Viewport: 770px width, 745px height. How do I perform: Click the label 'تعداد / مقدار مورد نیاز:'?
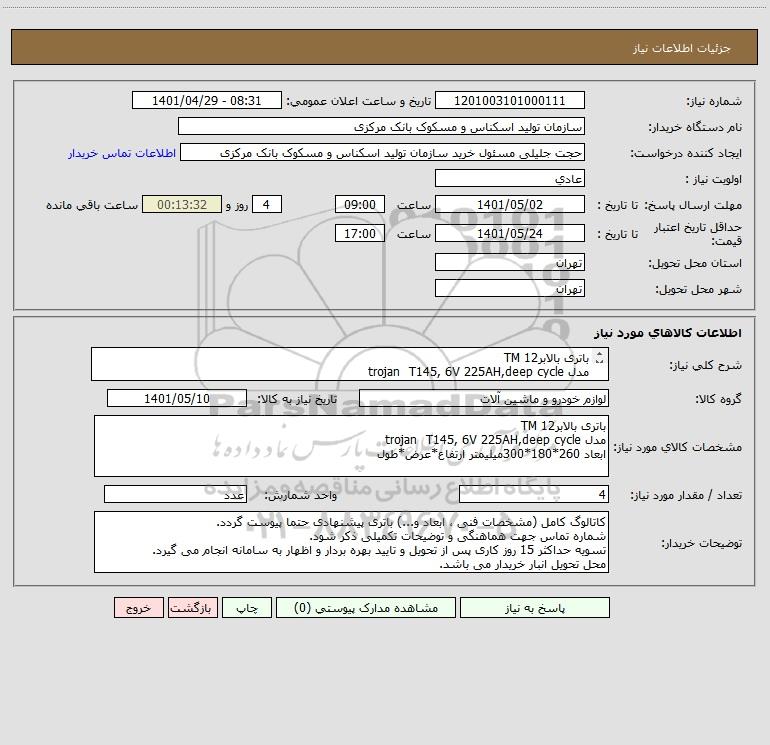click(x=686, y=496)
